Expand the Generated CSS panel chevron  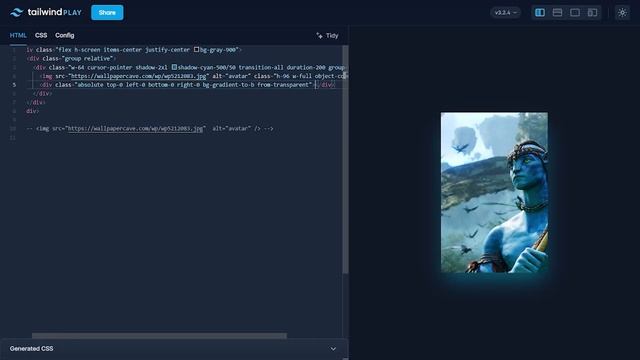pyautogui.click(x=333, y=349)
